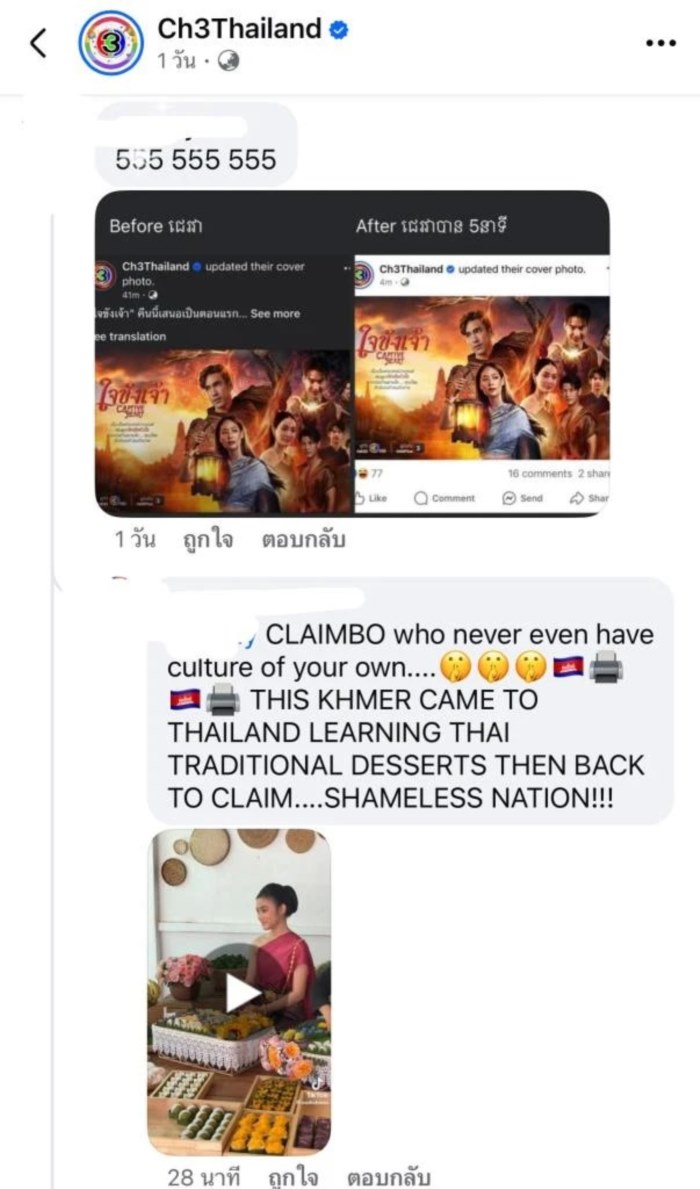This screenshot has height=1189, width=700.
Task: Go back using the left arrow
Action: [x=39, y=43]
